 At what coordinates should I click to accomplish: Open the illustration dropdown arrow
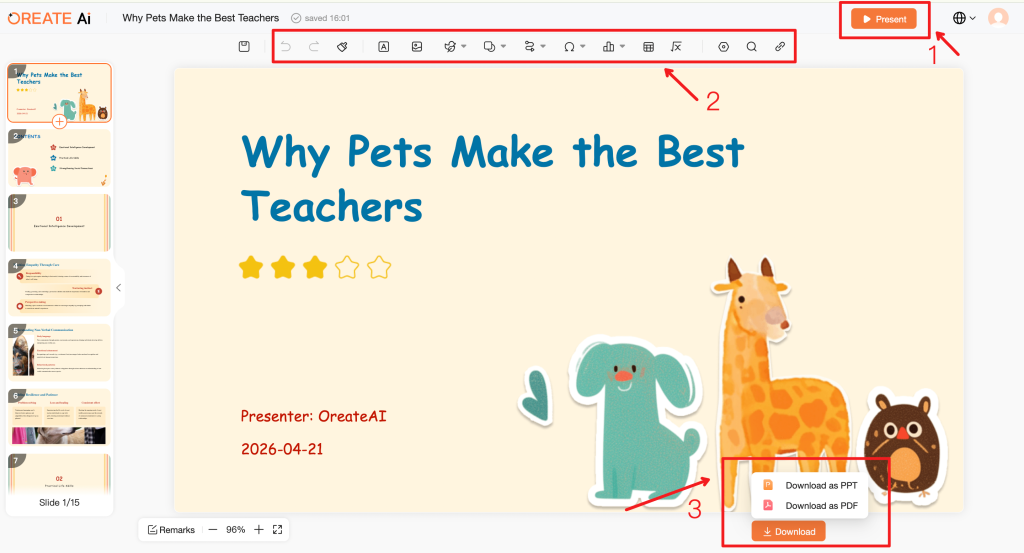(x=464, y=46)
